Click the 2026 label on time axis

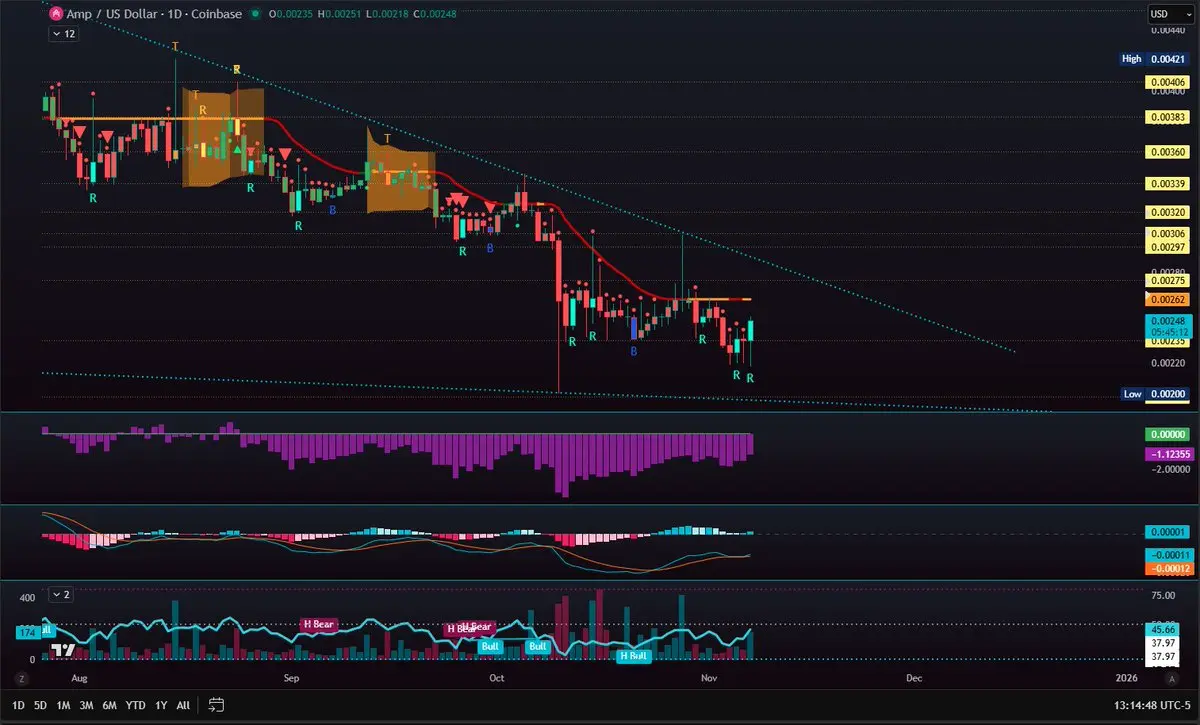pos(1126,678)
